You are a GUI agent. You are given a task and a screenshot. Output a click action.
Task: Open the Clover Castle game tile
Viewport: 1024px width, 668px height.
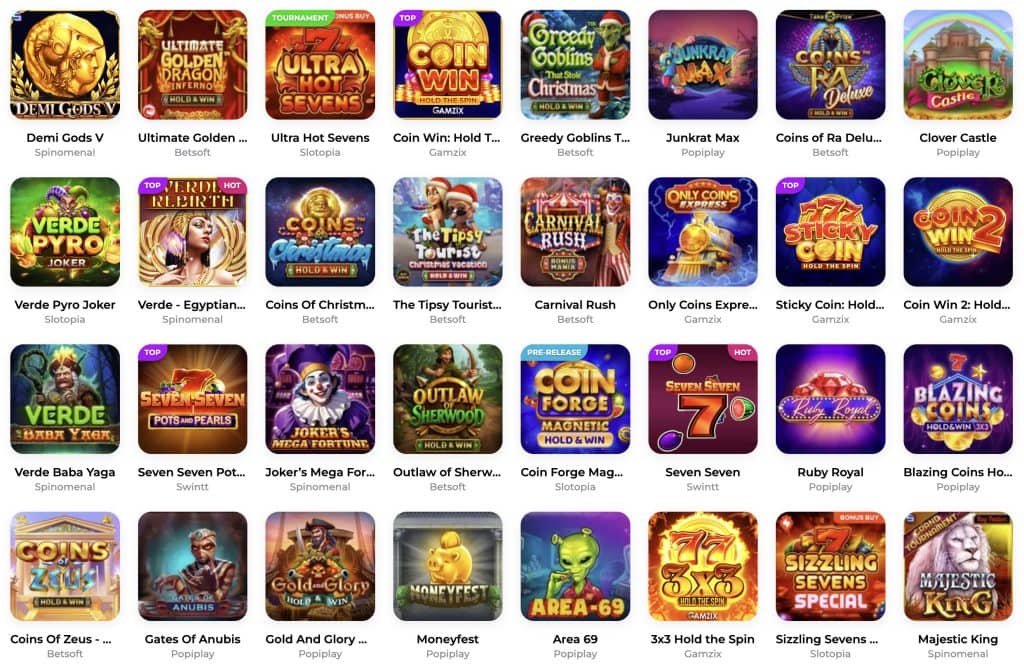coord(958,64)
